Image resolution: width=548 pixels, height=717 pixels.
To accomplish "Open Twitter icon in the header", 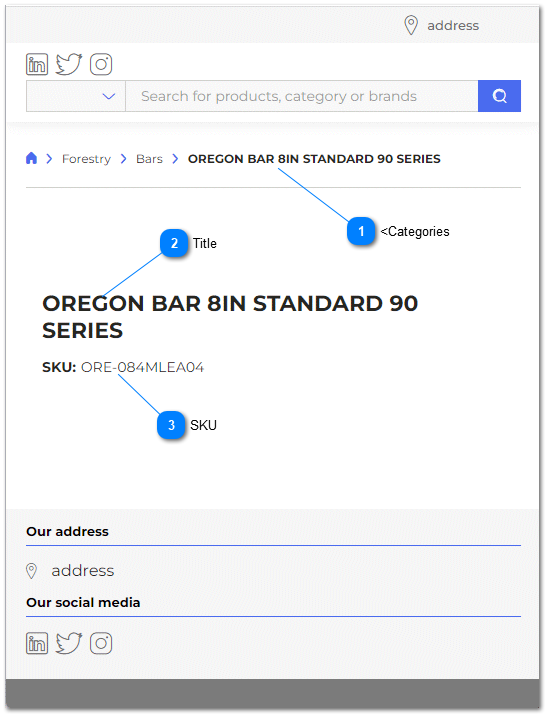I will (69, 64).
